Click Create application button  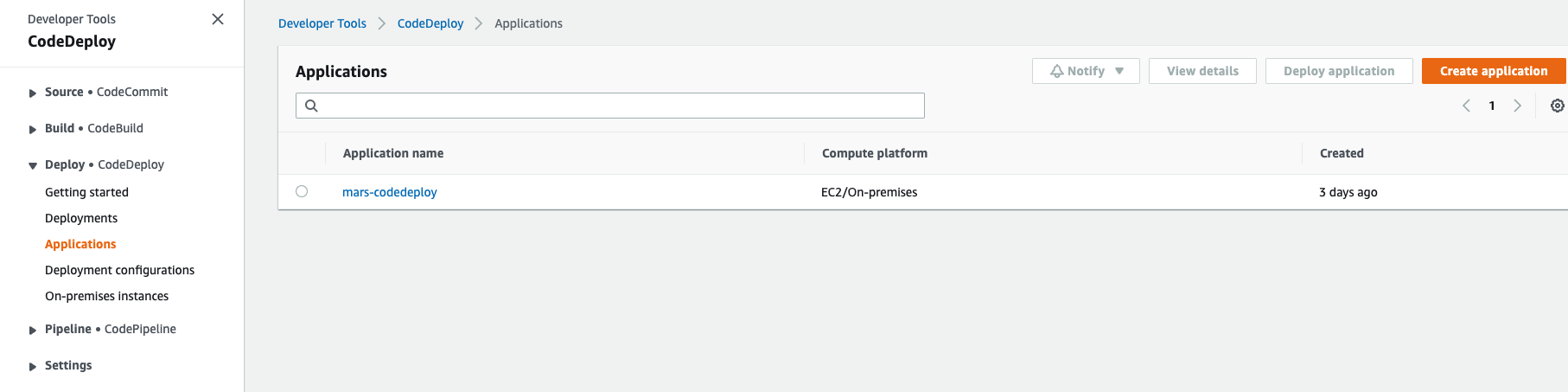[x=1494, y=71]
